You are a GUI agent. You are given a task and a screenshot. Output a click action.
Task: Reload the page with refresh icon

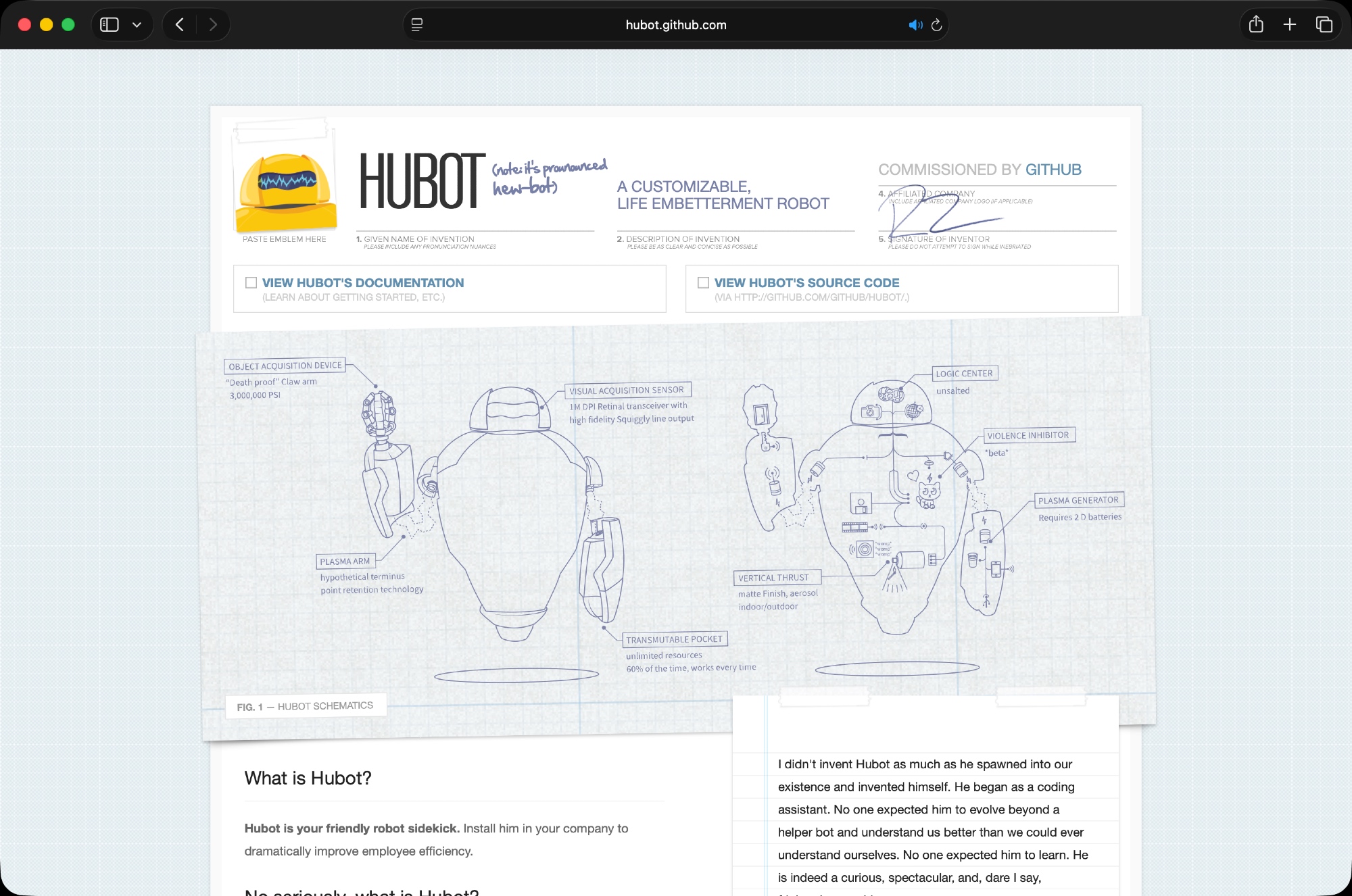tap(937, 25)
